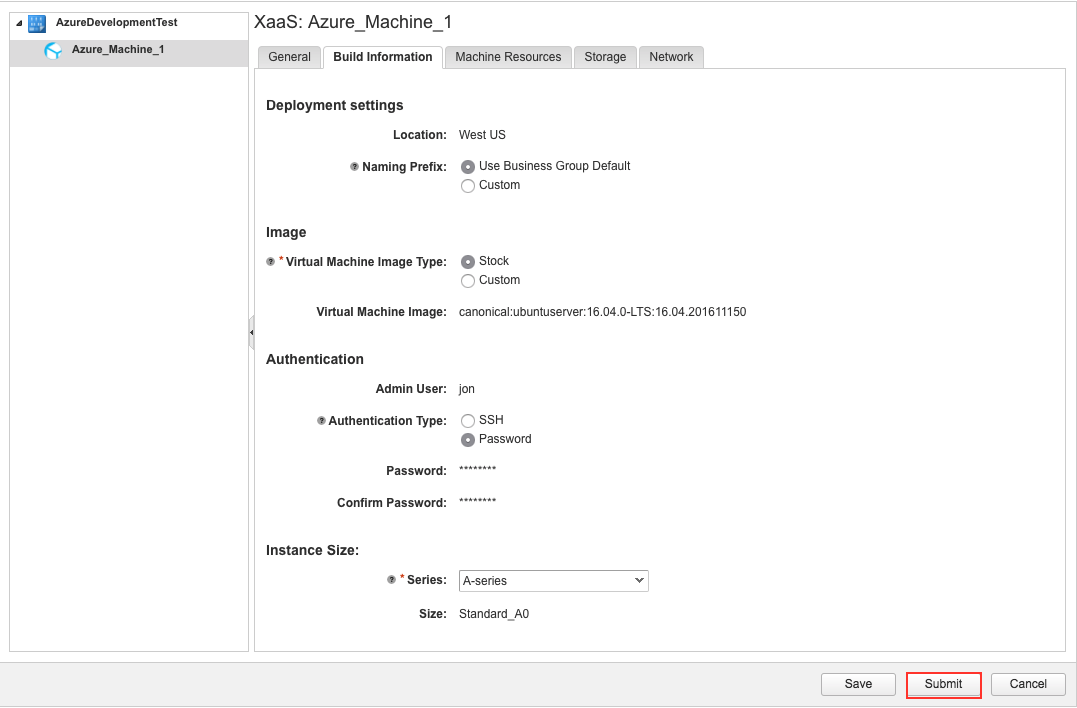
Task: Choose SSH authentication type
Action: 468,421
